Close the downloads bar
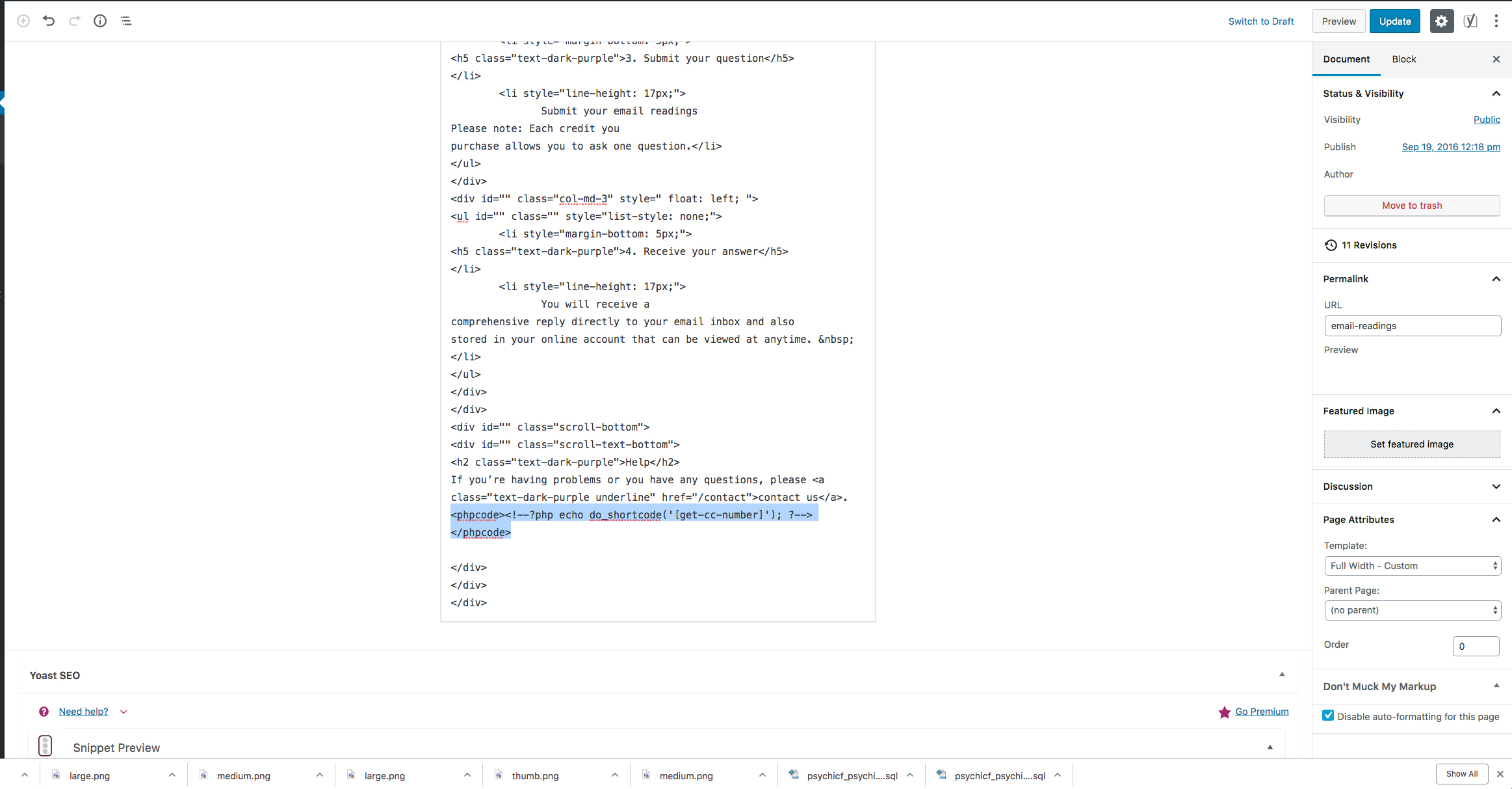The height and width of the screenshot is (789, 1512). tap(1500, 774)
